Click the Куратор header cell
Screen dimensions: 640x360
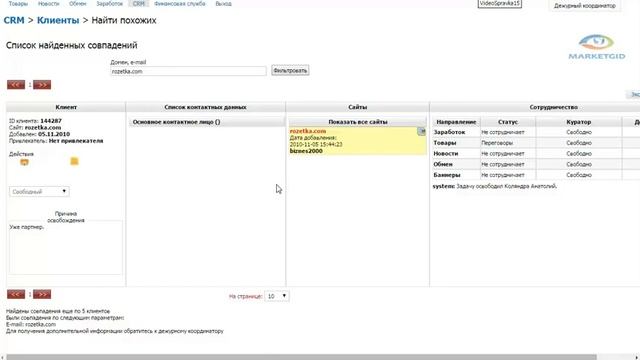point(579,122)
